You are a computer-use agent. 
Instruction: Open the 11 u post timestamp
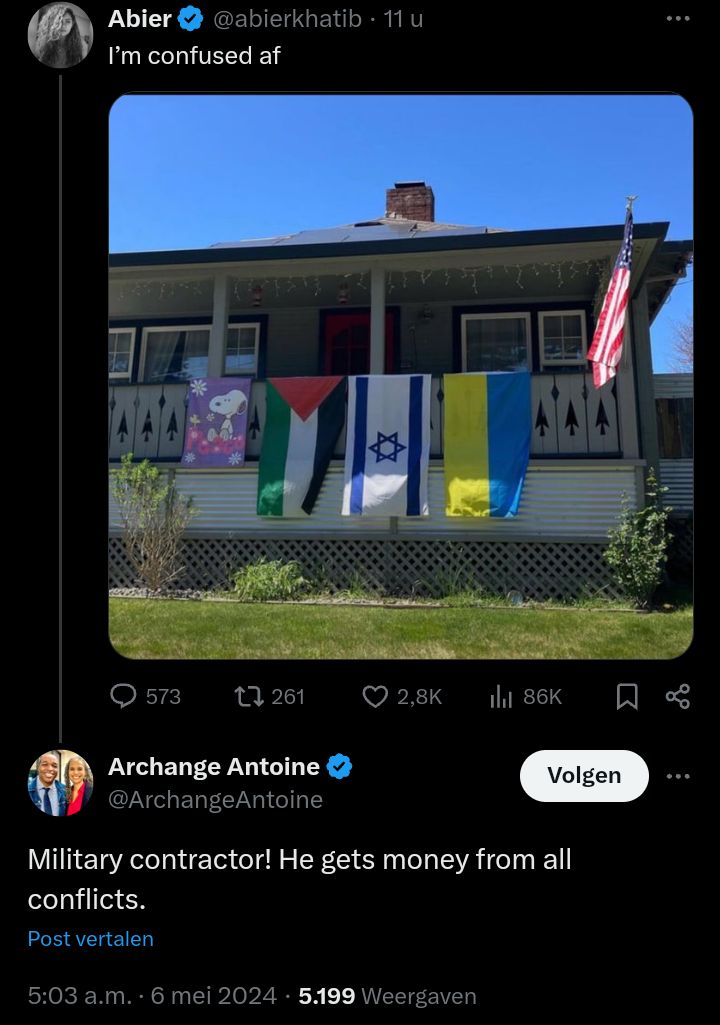coord(403,18)
